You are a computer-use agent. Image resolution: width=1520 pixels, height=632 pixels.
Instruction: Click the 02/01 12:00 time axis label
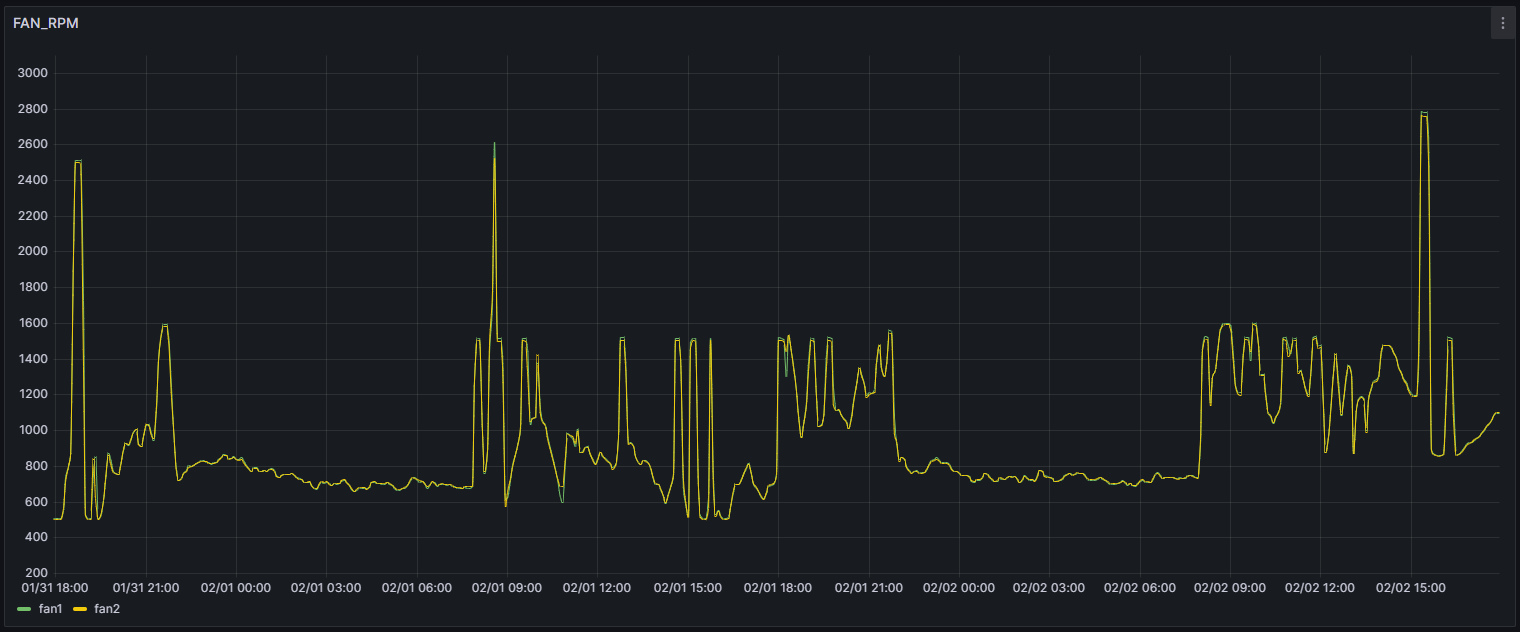(x=597, y=588)
